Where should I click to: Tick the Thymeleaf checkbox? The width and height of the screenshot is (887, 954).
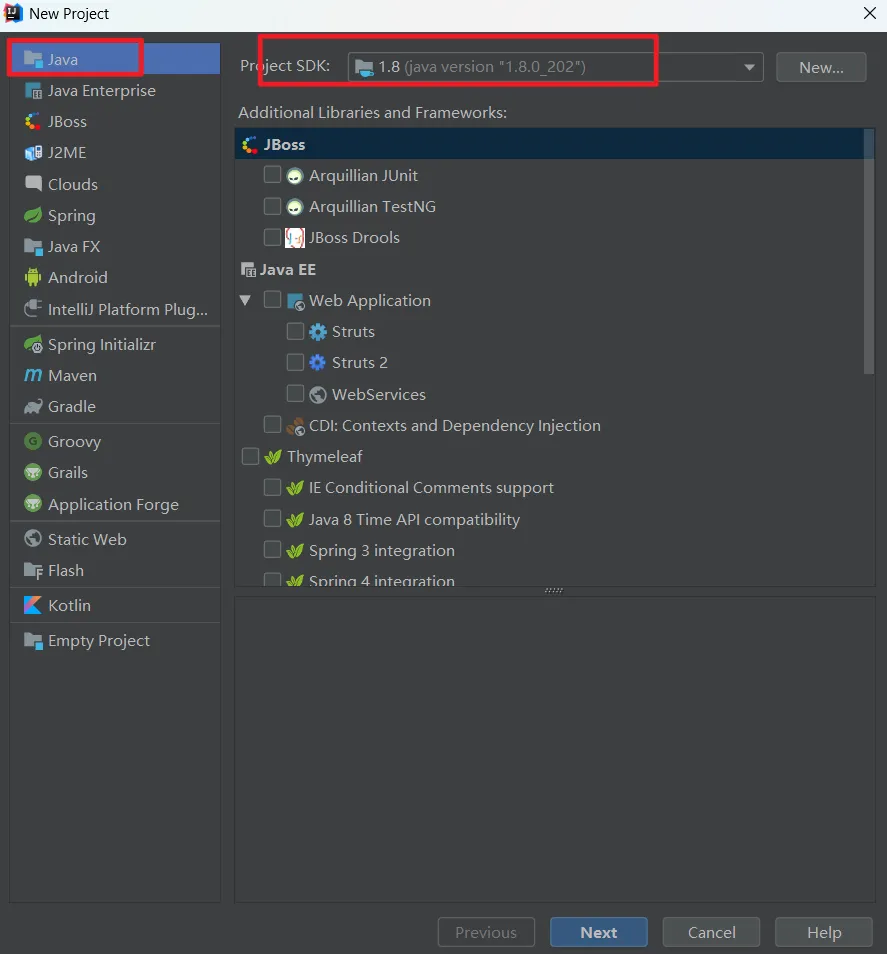[x=251, y=456]
